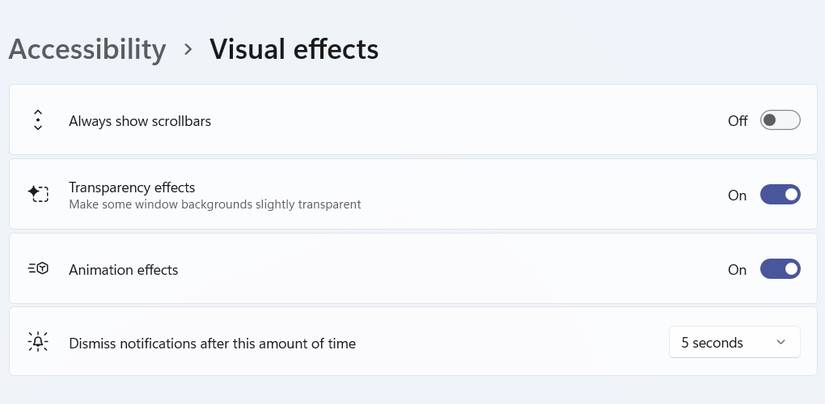Turn off the Transparency effects switch
The height and width of the screenshot is (404, 825).
pos(780,195)
